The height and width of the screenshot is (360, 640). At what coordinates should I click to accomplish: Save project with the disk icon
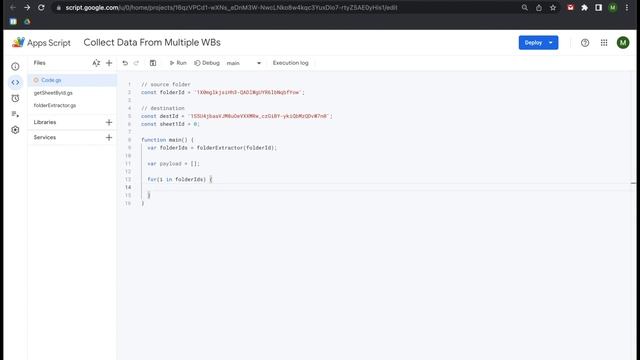click(x=153, y=63)
